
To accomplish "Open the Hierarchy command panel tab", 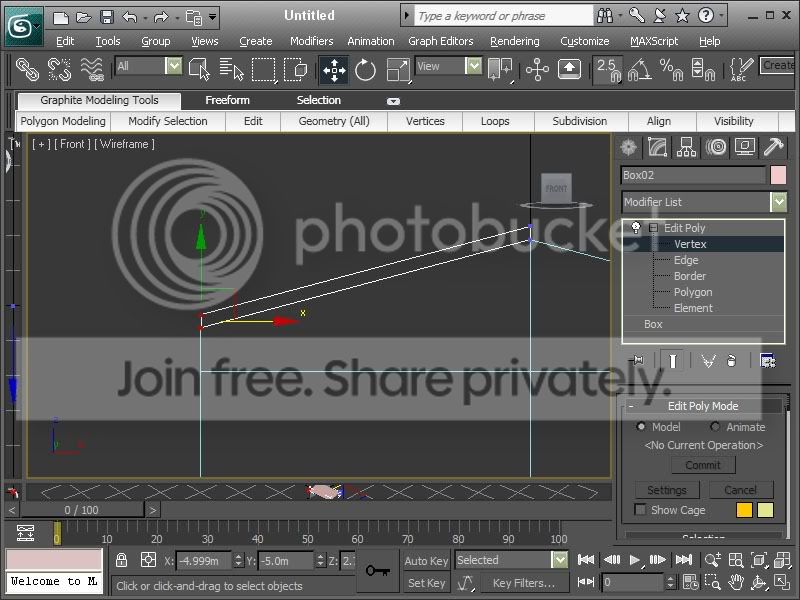I will 686,147.
